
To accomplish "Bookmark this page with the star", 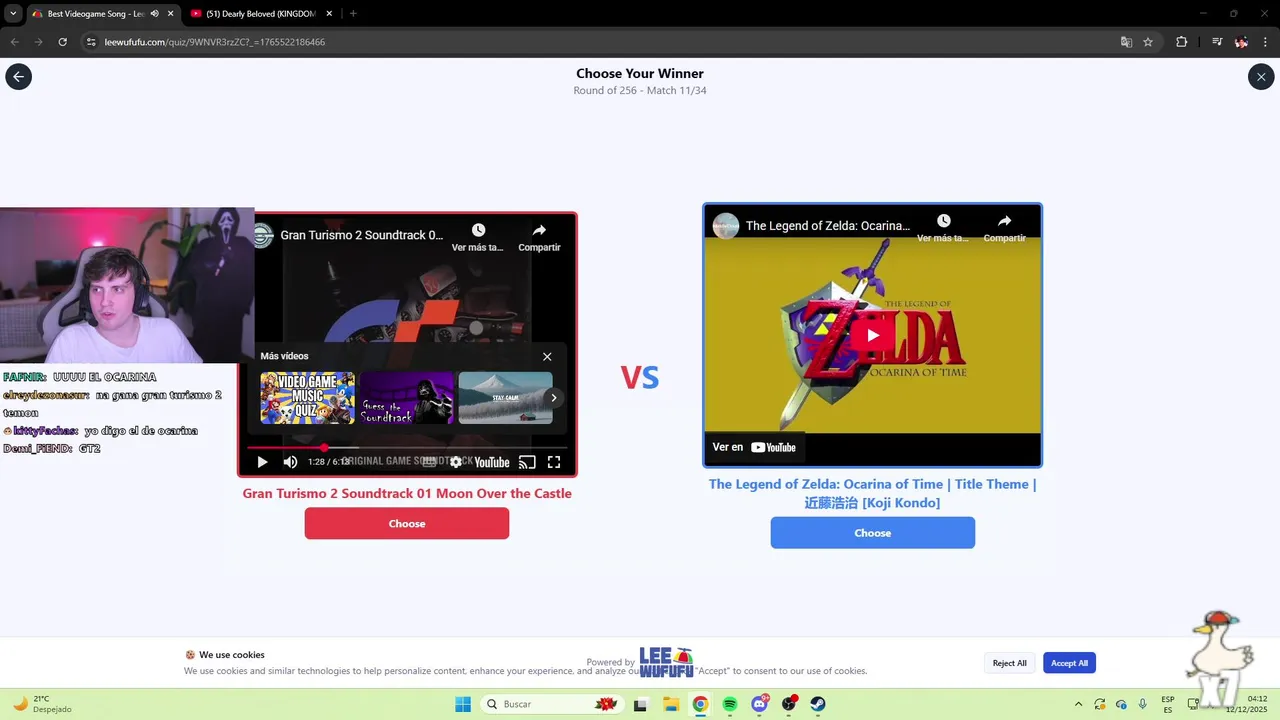I will [1148, 42].
